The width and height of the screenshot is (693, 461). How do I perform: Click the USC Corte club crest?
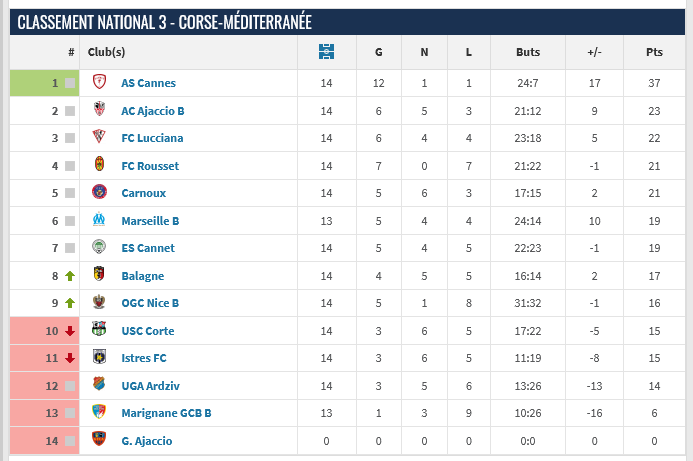point(99,330)
